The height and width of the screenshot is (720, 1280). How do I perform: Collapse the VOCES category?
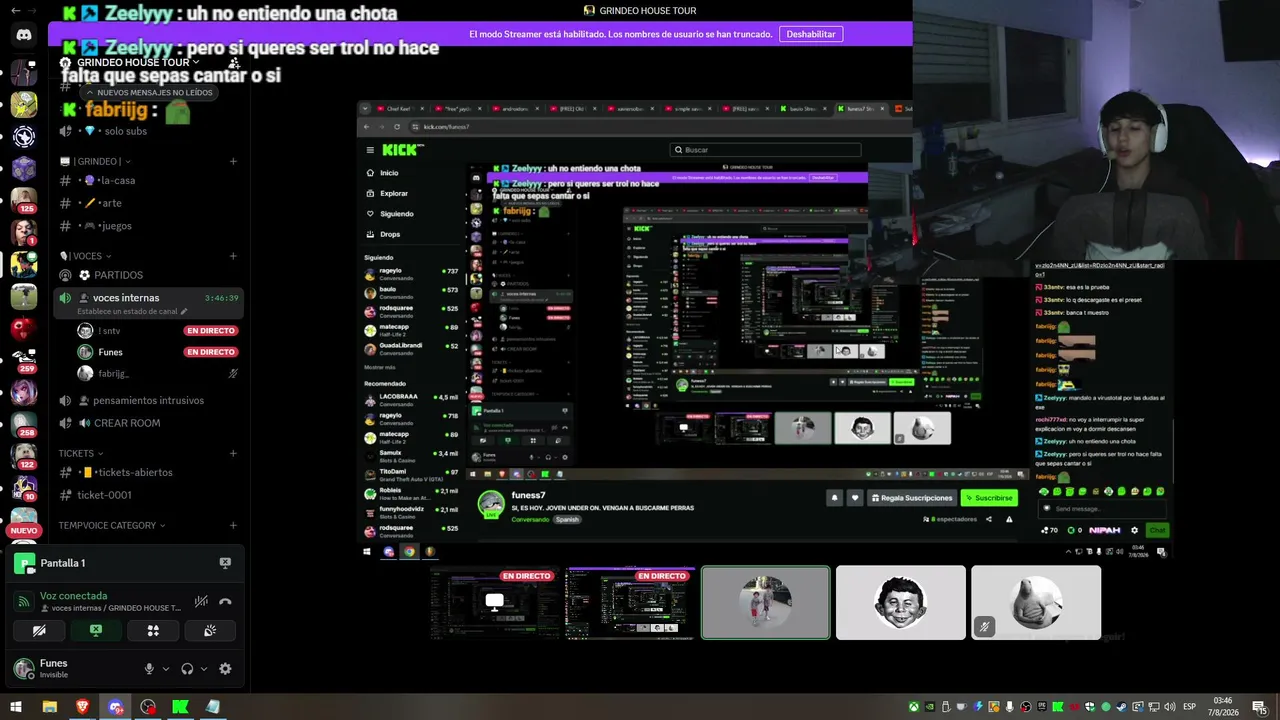coord(86,256)
